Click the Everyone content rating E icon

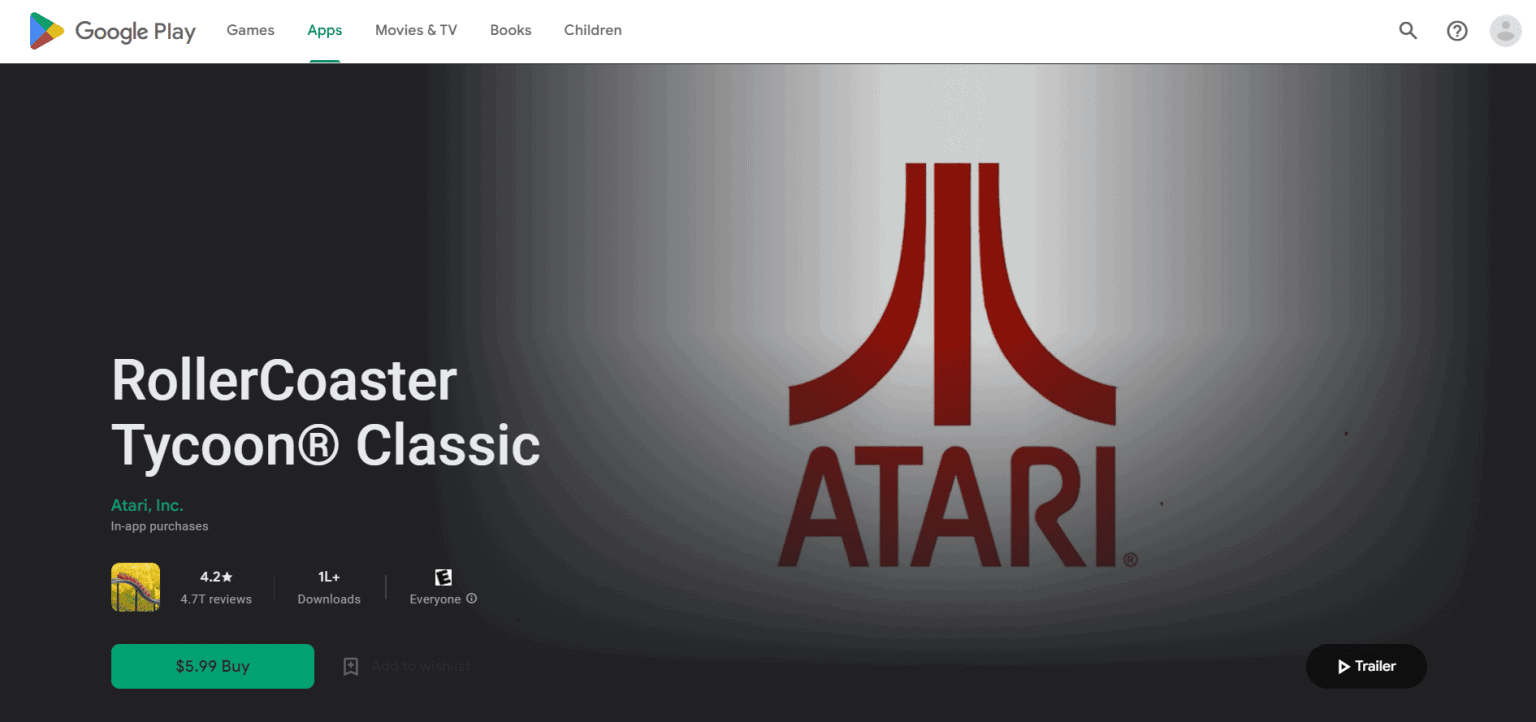(x=443, y=577)
